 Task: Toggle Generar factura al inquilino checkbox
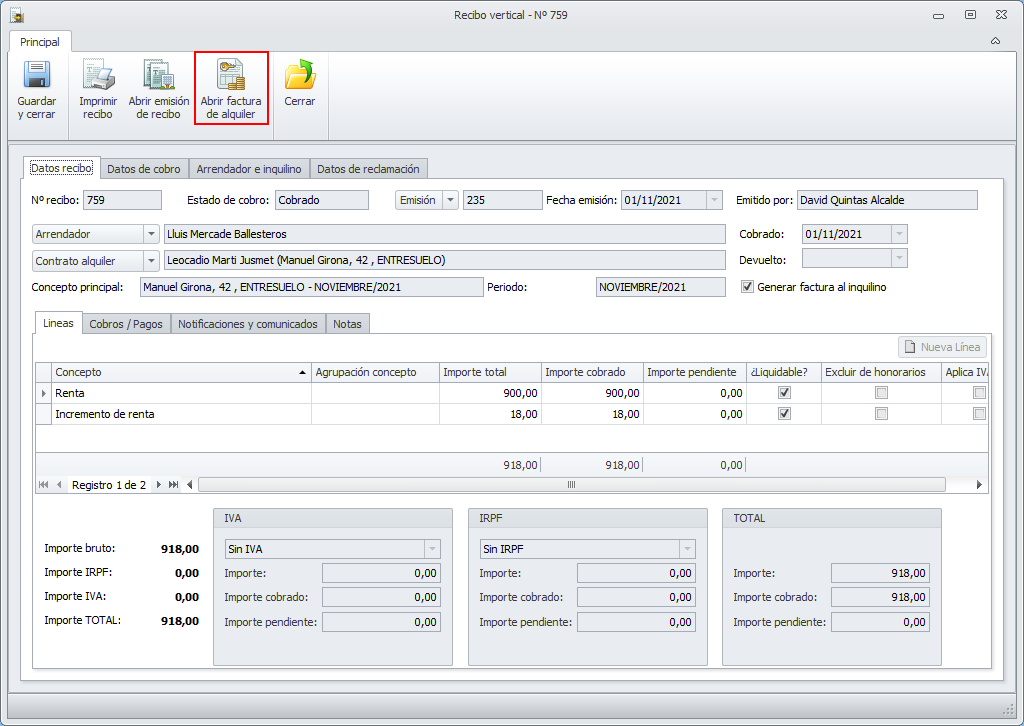pos(747,287)
